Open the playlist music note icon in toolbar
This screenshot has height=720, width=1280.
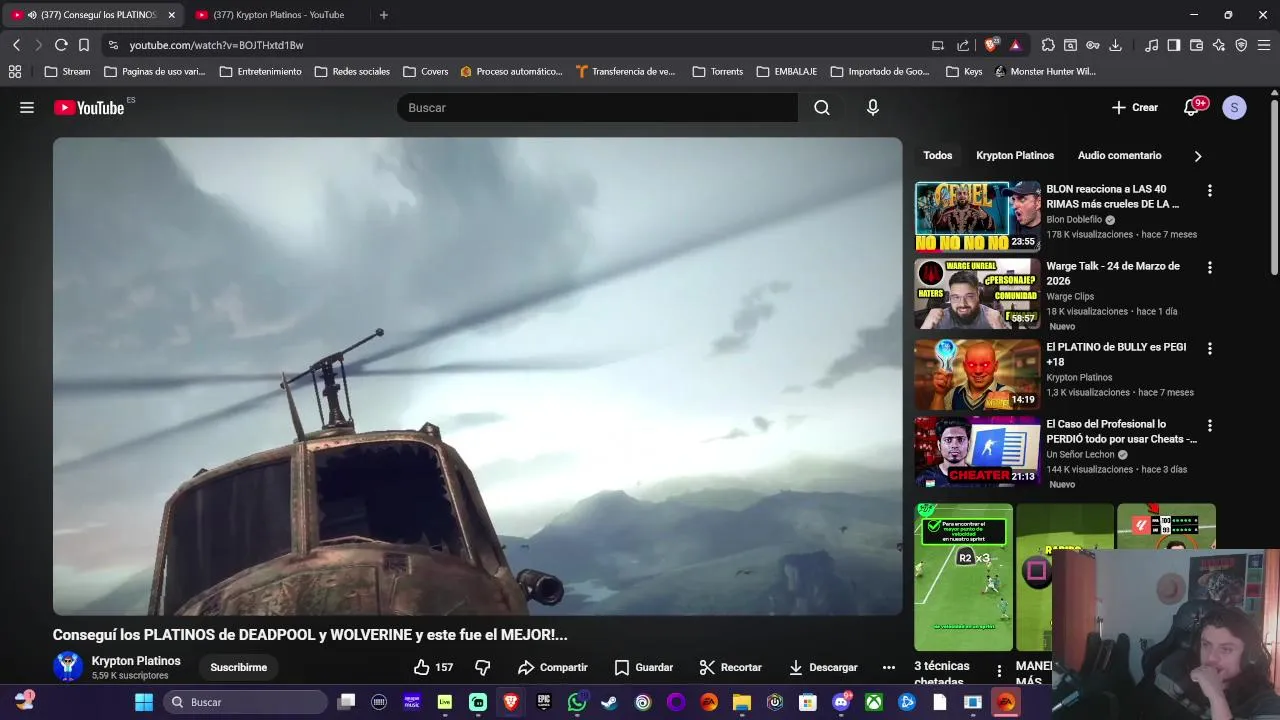tap(1152, 45)
